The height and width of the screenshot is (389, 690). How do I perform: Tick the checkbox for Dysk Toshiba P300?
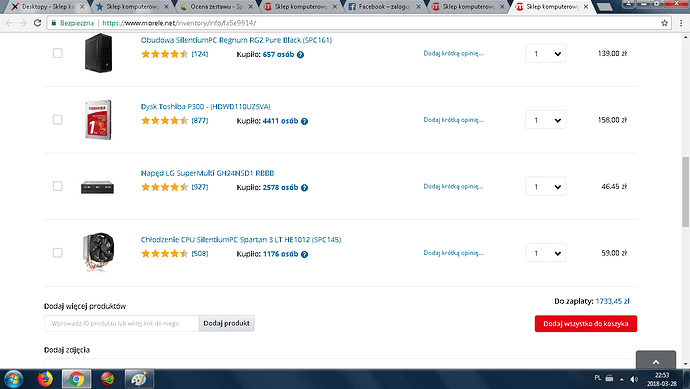57,120
